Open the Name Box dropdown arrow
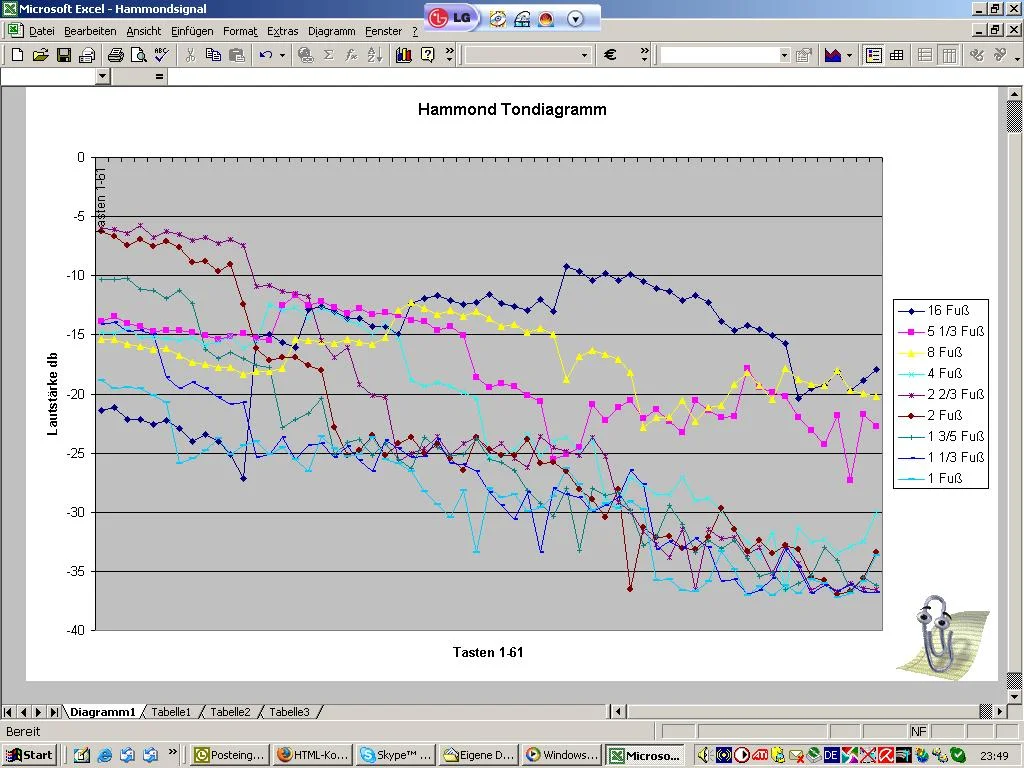This screenshot has height=768, width=1024. pos(102,76)
